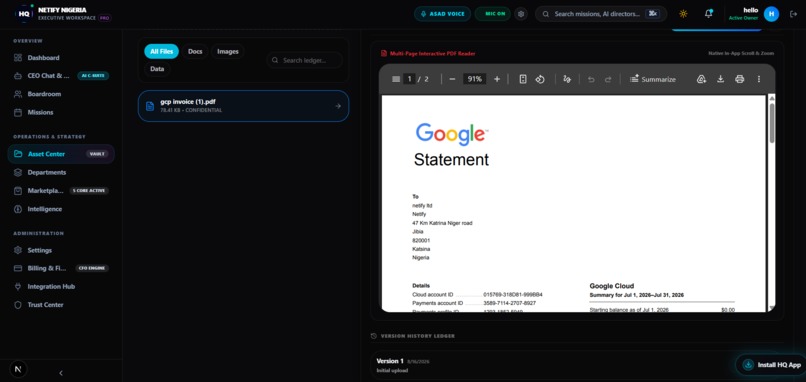
Task: Click the logout icon
Action: 793,14
